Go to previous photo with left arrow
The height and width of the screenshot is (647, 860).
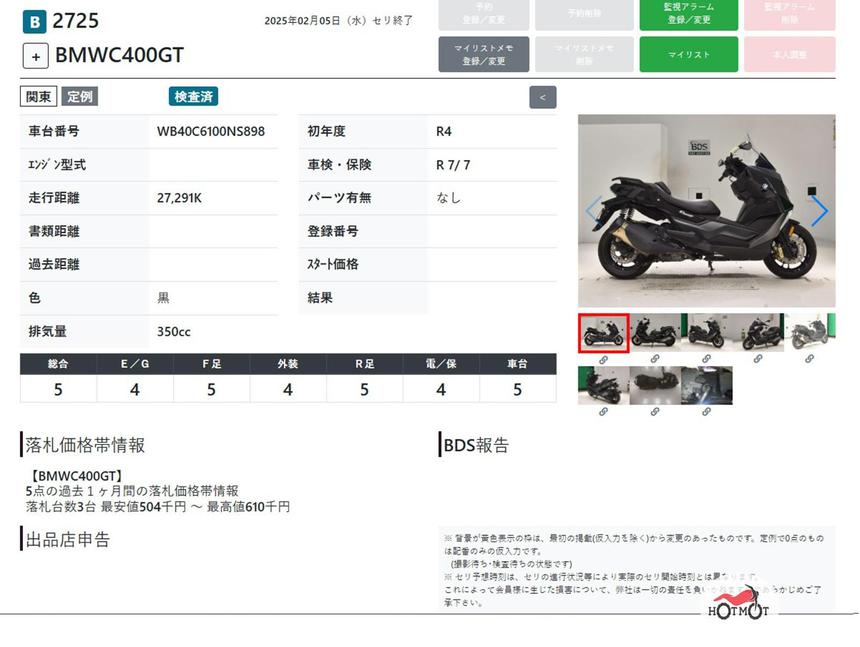593,211
